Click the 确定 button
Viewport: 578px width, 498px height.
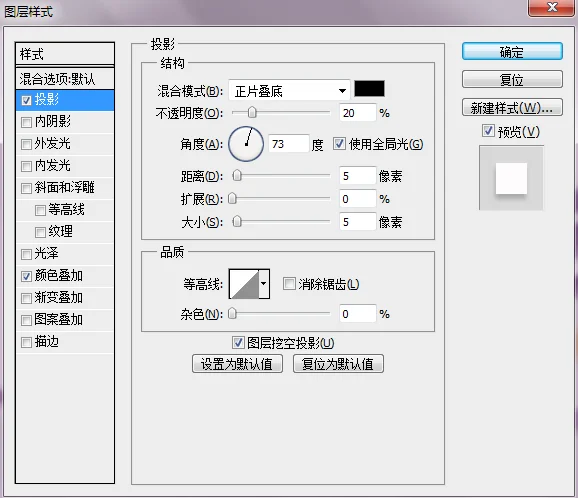pos(512,52)
